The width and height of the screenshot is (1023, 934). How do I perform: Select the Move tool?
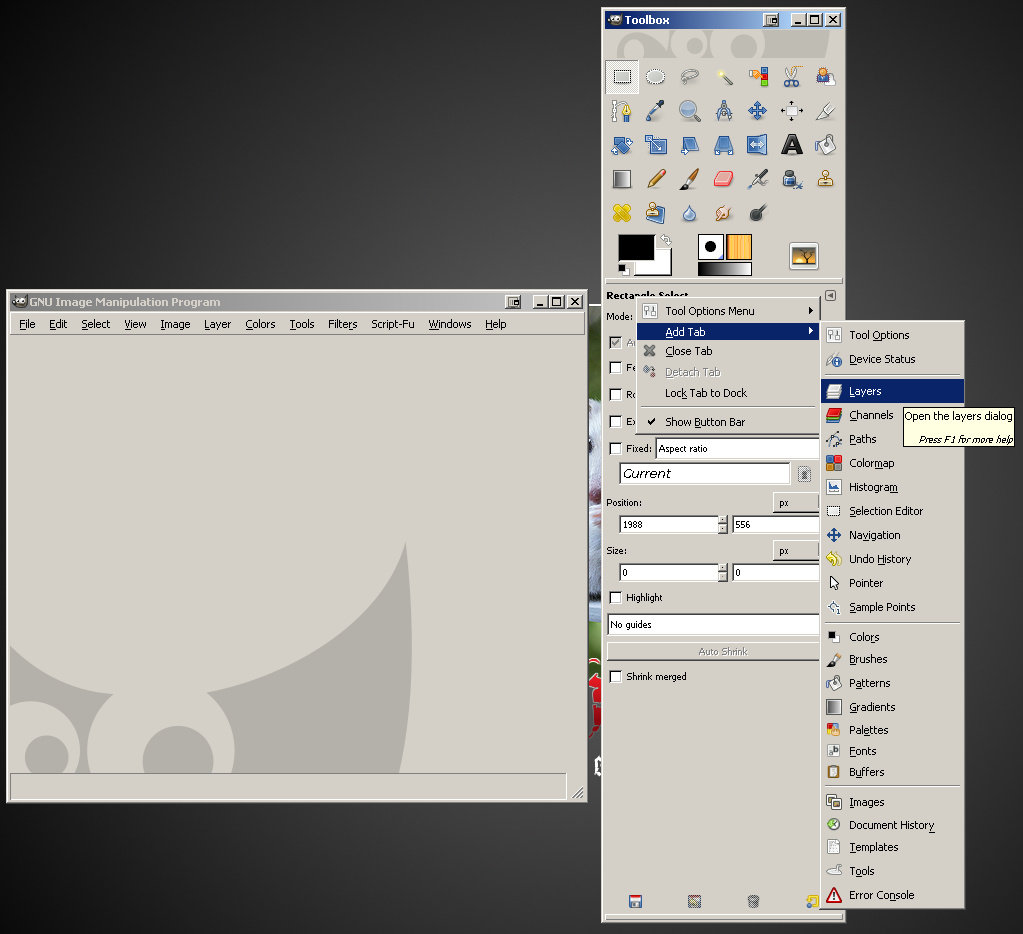click(x=757, y=111)
